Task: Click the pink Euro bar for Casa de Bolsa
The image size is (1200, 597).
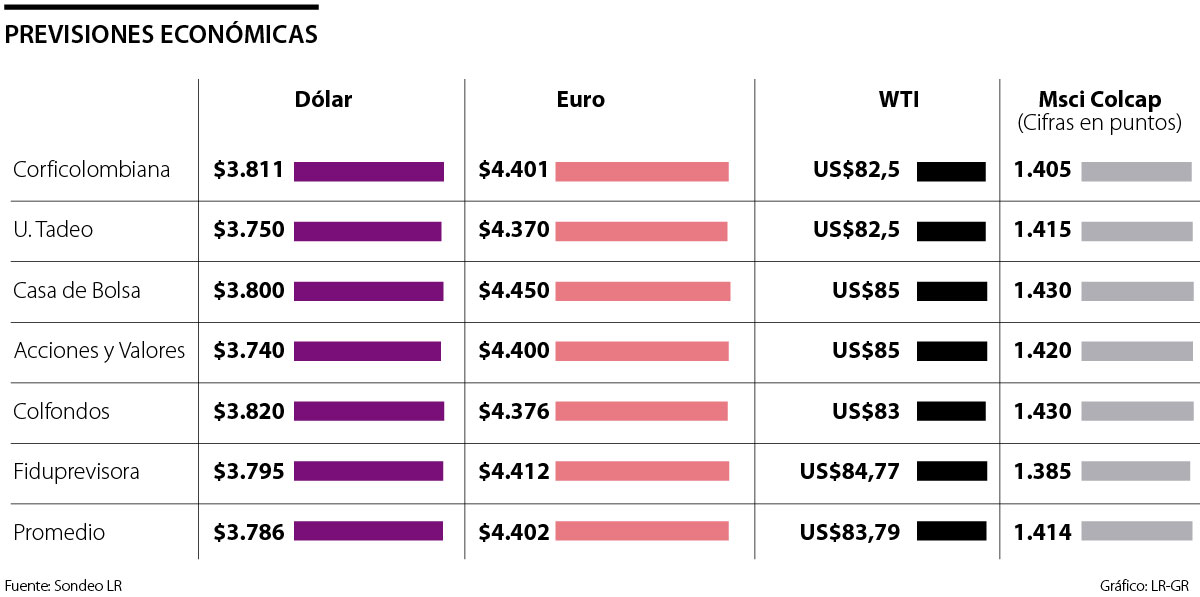Action: 642,291
